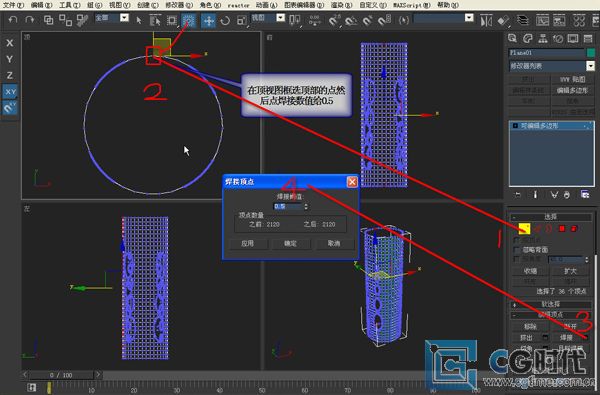
Task: Select the Select and Link tool
Action: (x=48, y=20)
